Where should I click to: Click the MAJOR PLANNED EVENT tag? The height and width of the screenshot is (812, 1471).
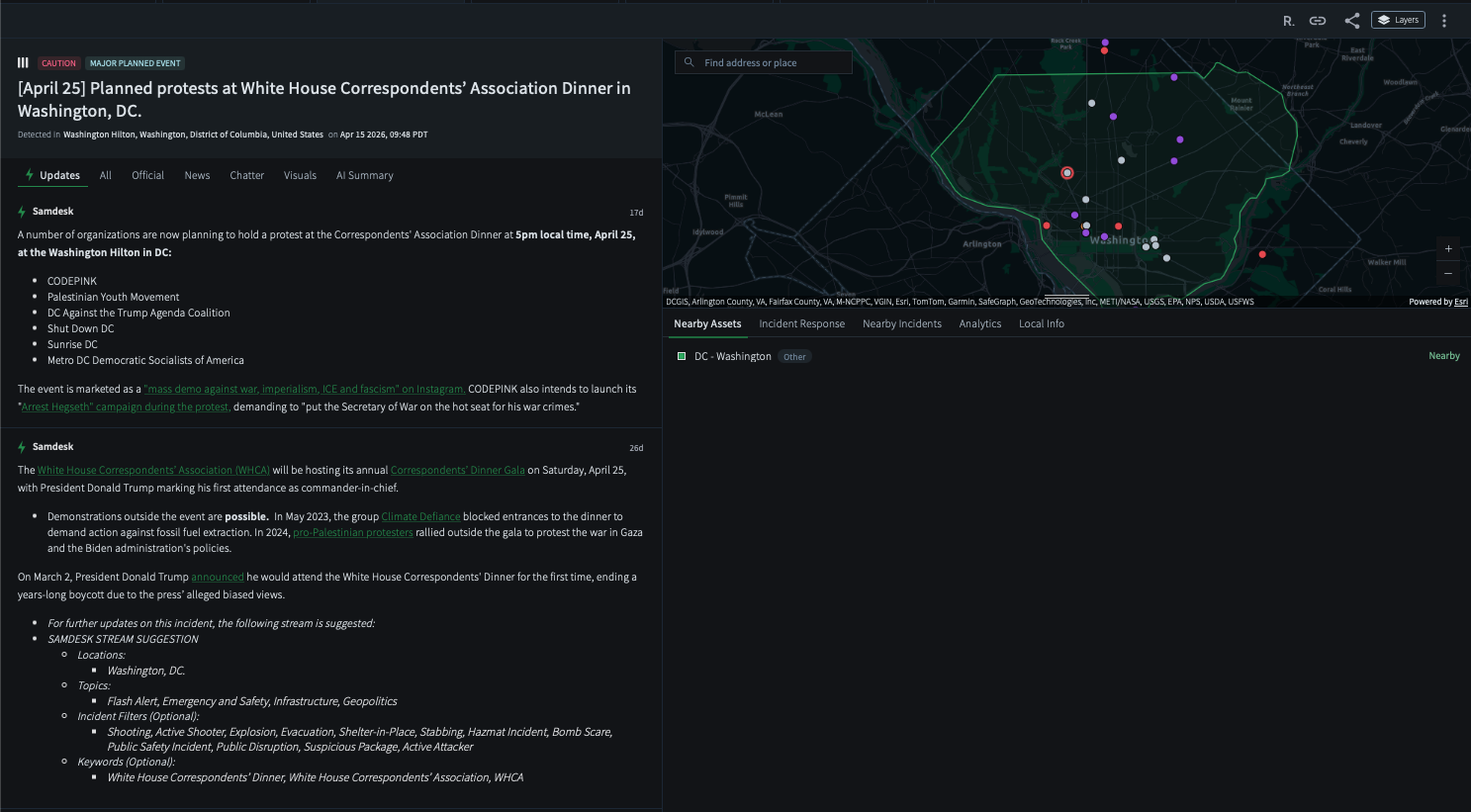point(136,63)
